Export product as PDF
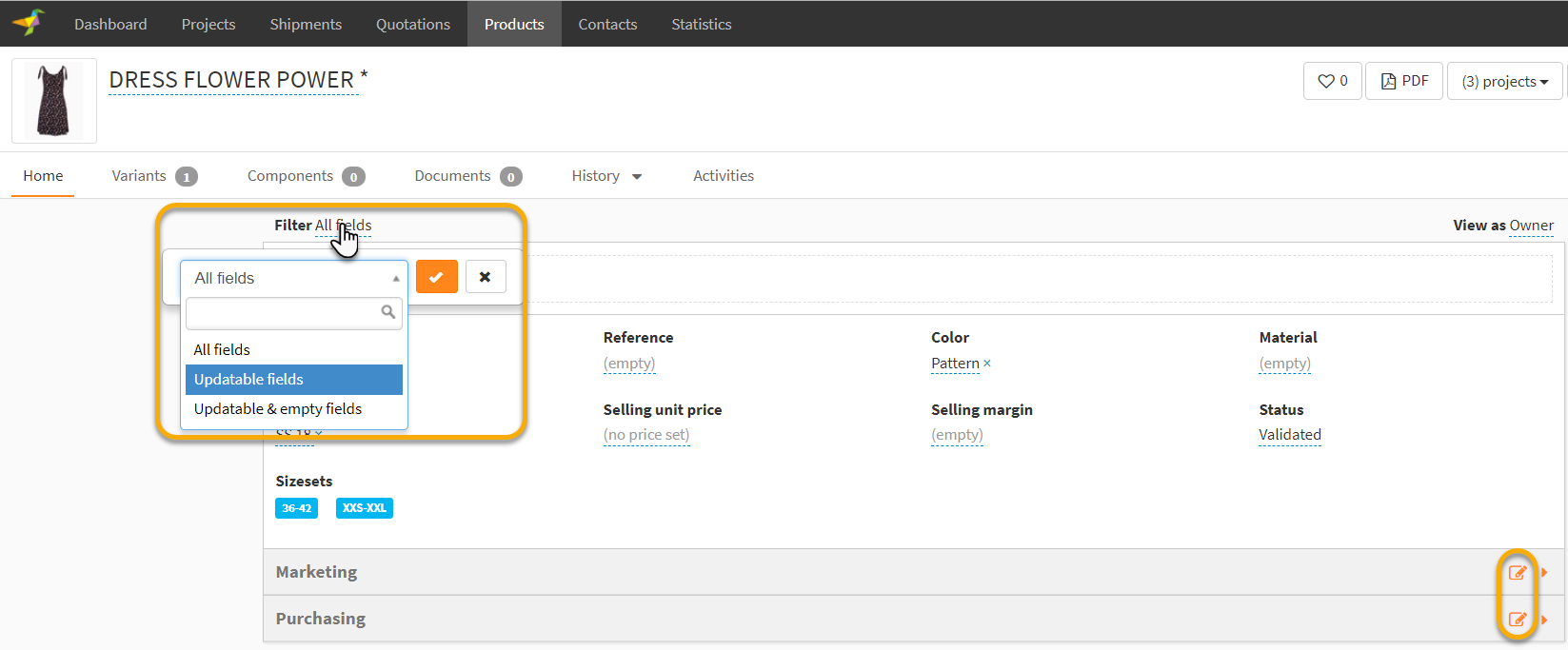This screenshot has height=650, width=1568. tap(1404, 81)
